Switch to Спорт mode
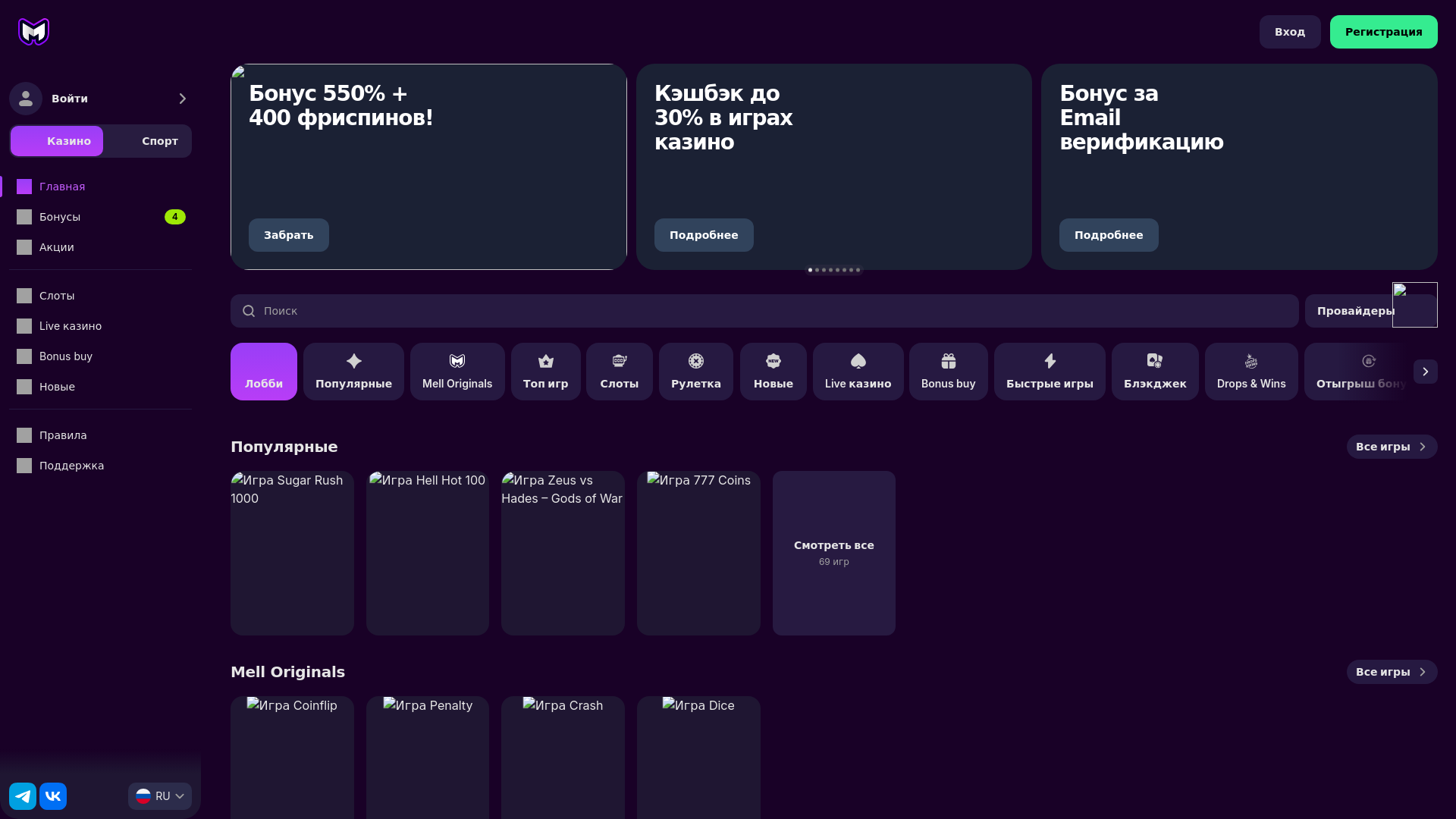This screenshot has width=1456, height=819. coord(148,141)
